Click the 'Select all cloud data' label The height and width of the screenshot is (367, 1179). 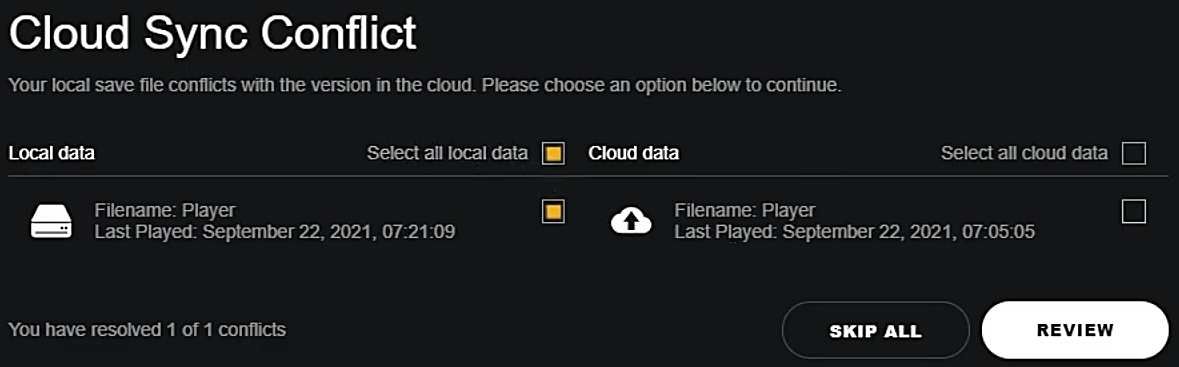point(1024,153)
